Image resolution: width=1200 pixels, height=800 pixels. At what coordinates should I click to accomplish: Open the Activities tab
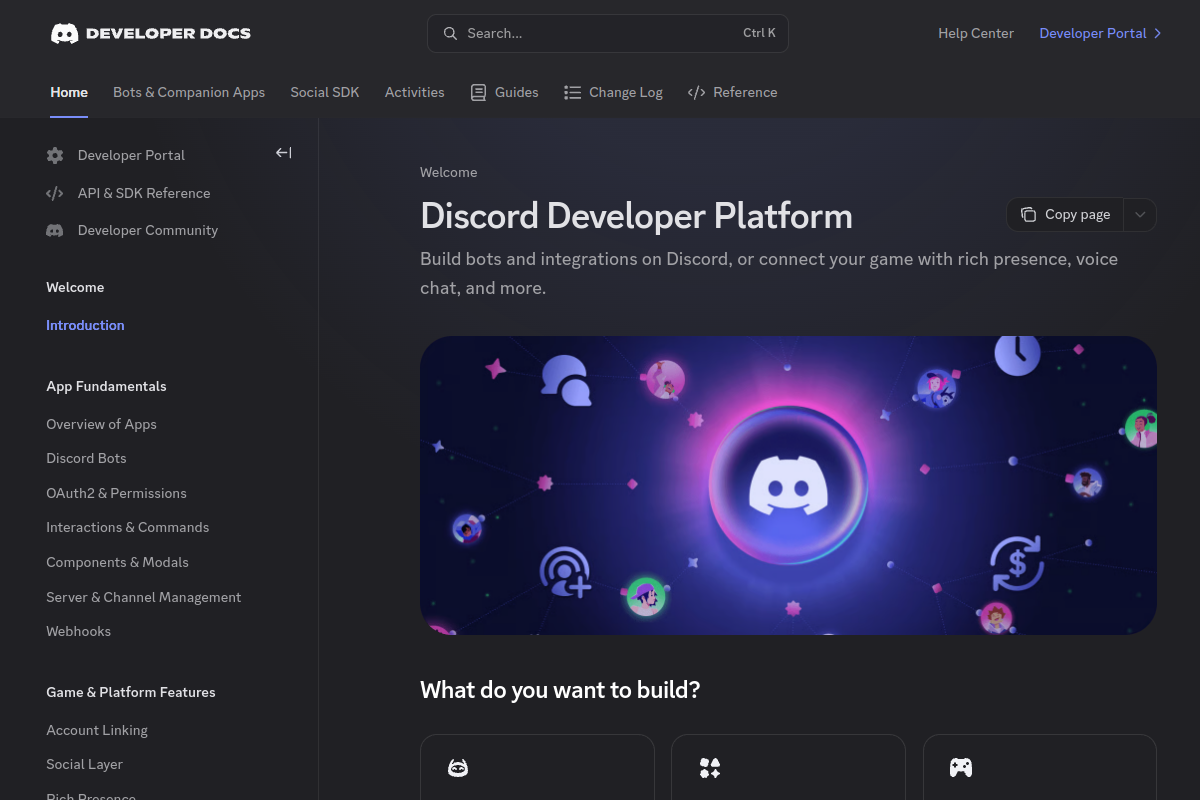coord(415,92)
